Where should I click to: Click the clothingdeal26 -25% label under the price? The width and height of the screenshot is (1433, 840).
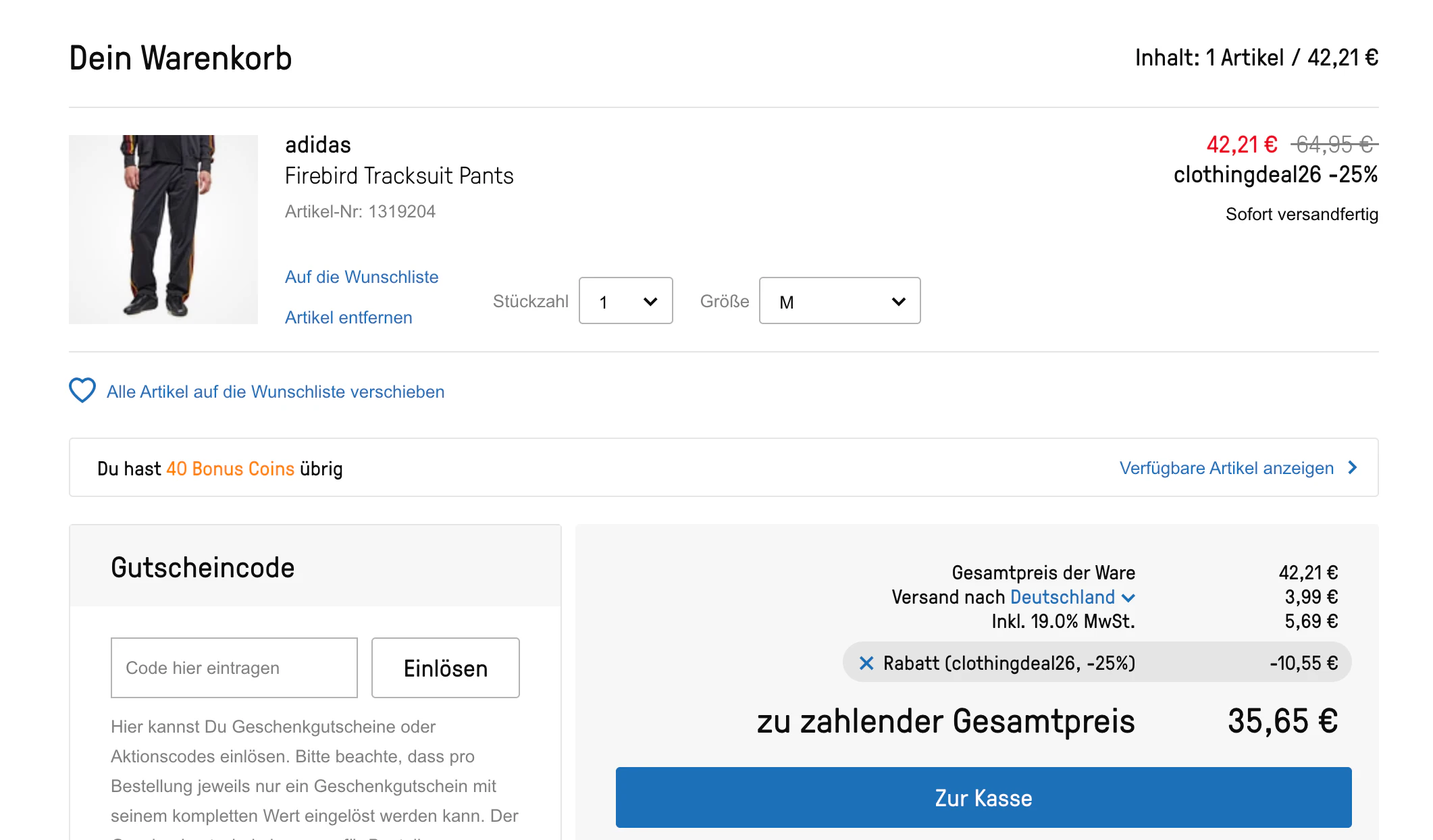point(1276,174)
